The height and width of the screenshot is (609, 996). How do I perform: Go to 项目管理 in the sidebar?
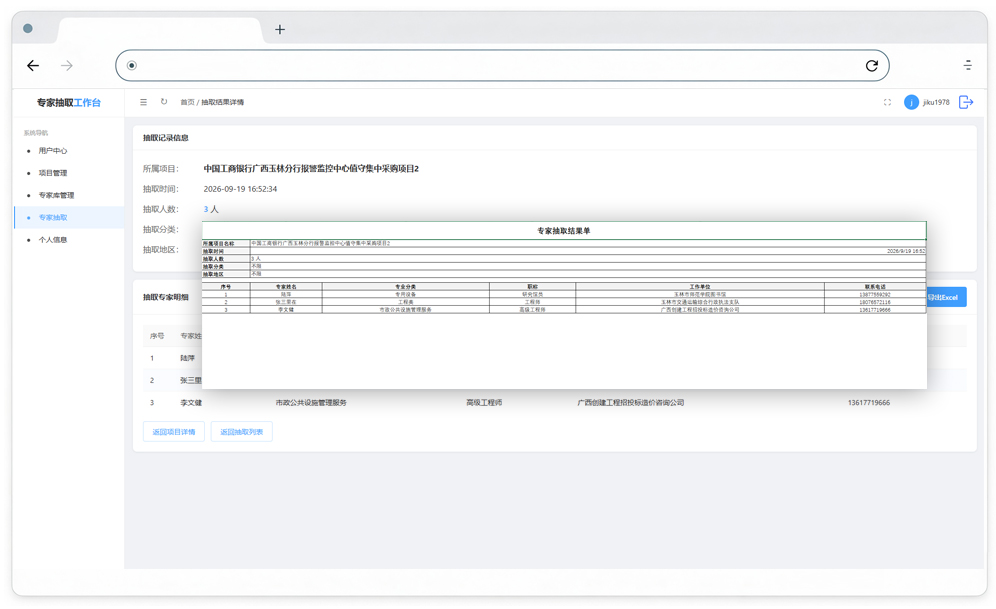tap(53, 173)
